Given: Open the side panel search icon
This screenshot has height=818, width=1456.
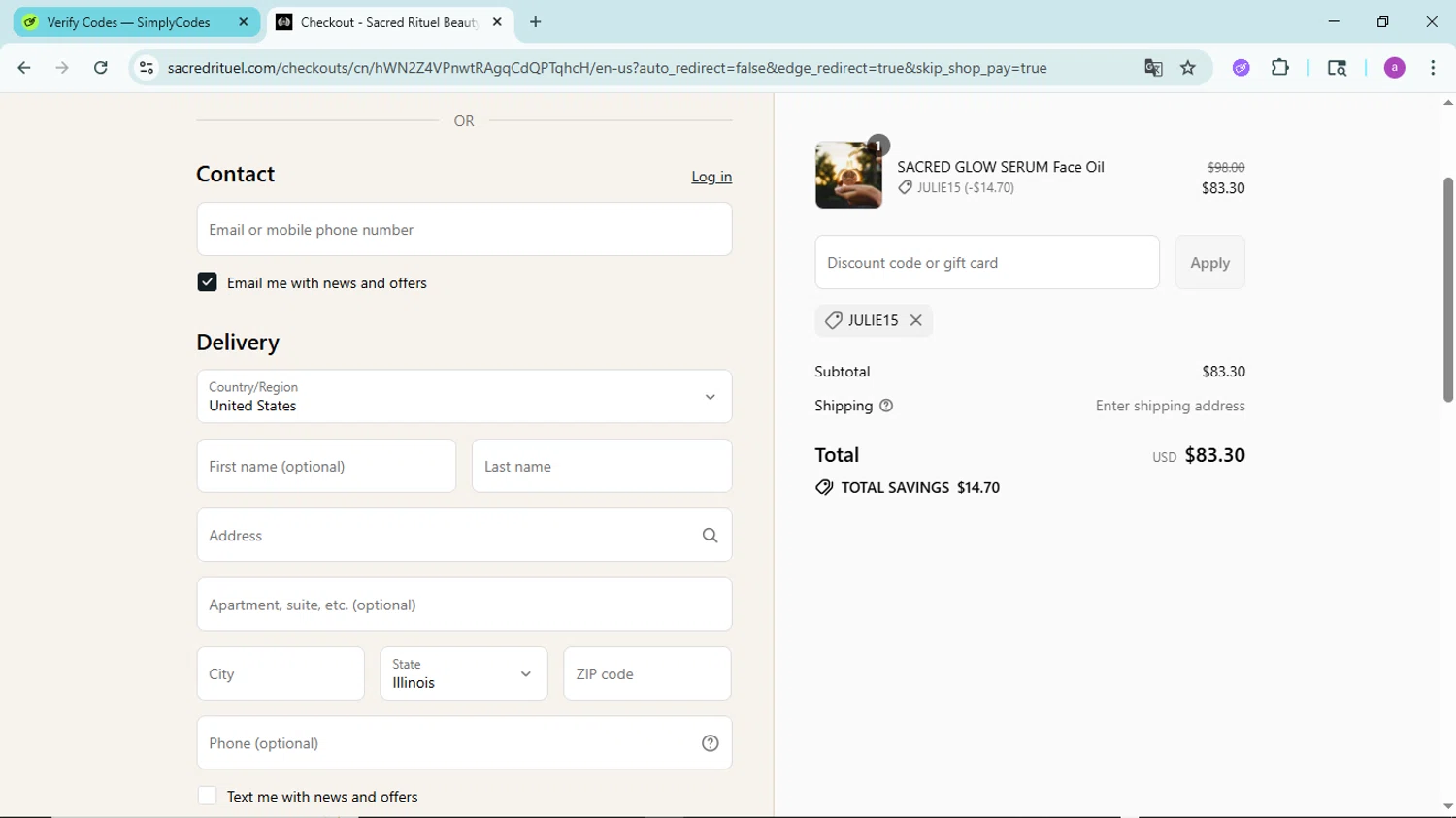Looking at the screenshot, I should coord(1337,68).
